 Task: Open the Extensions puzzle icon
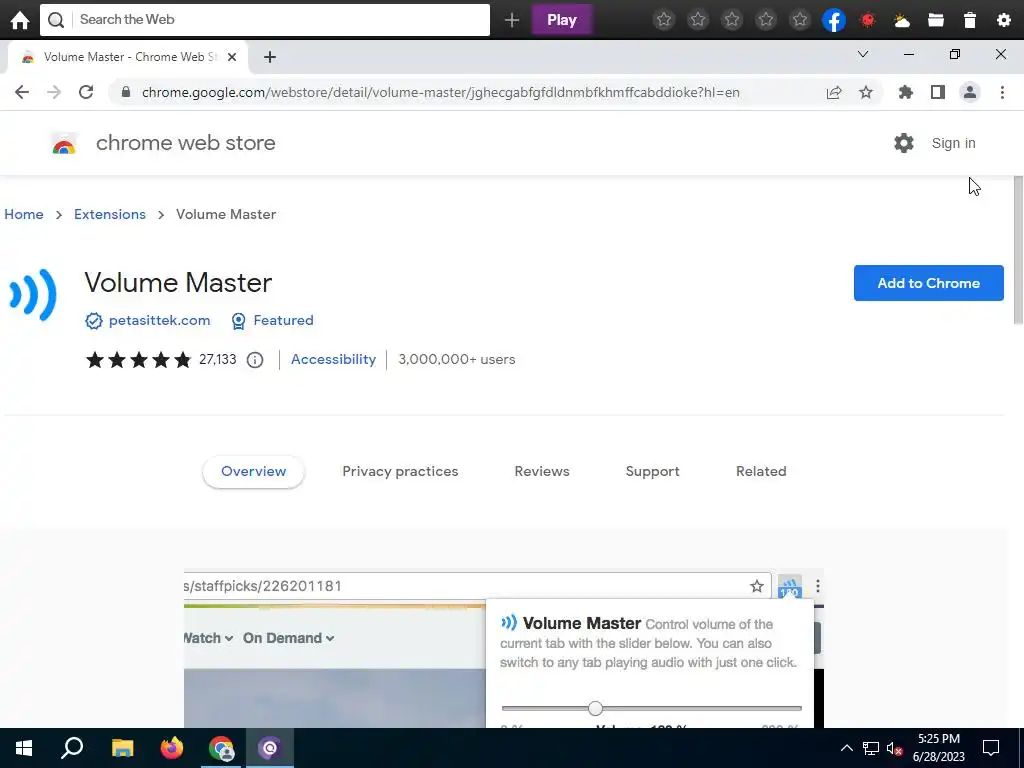click(906, 92)
